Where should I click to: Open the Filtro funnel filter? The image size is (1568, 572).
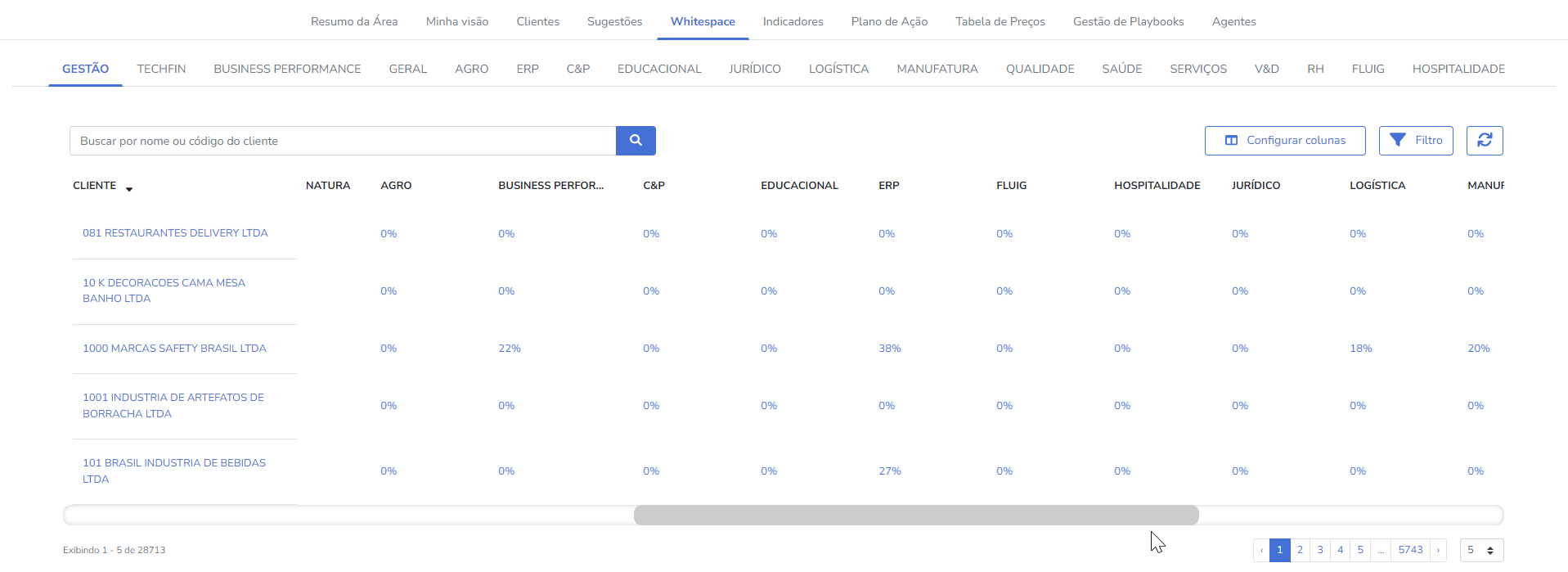pyautogui.click(x=1416, y=141)
